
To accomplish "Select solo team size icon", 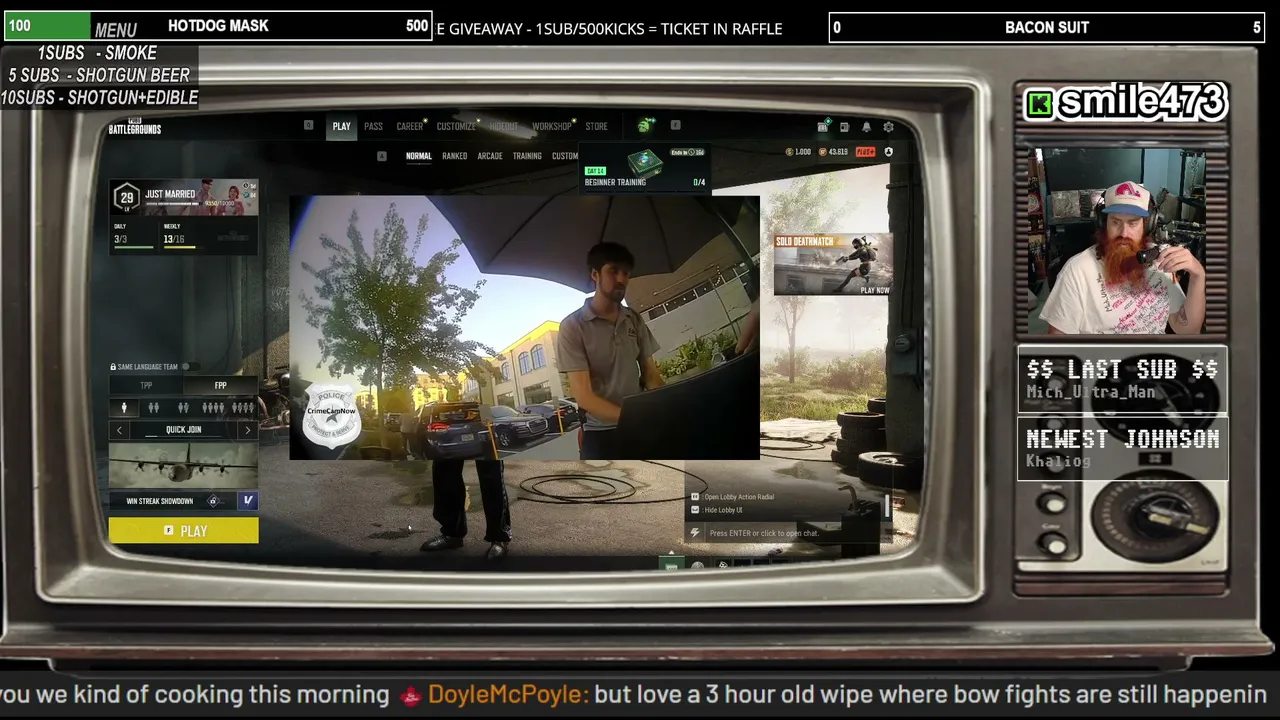I will pyautogui.click(x=124, y=408).
